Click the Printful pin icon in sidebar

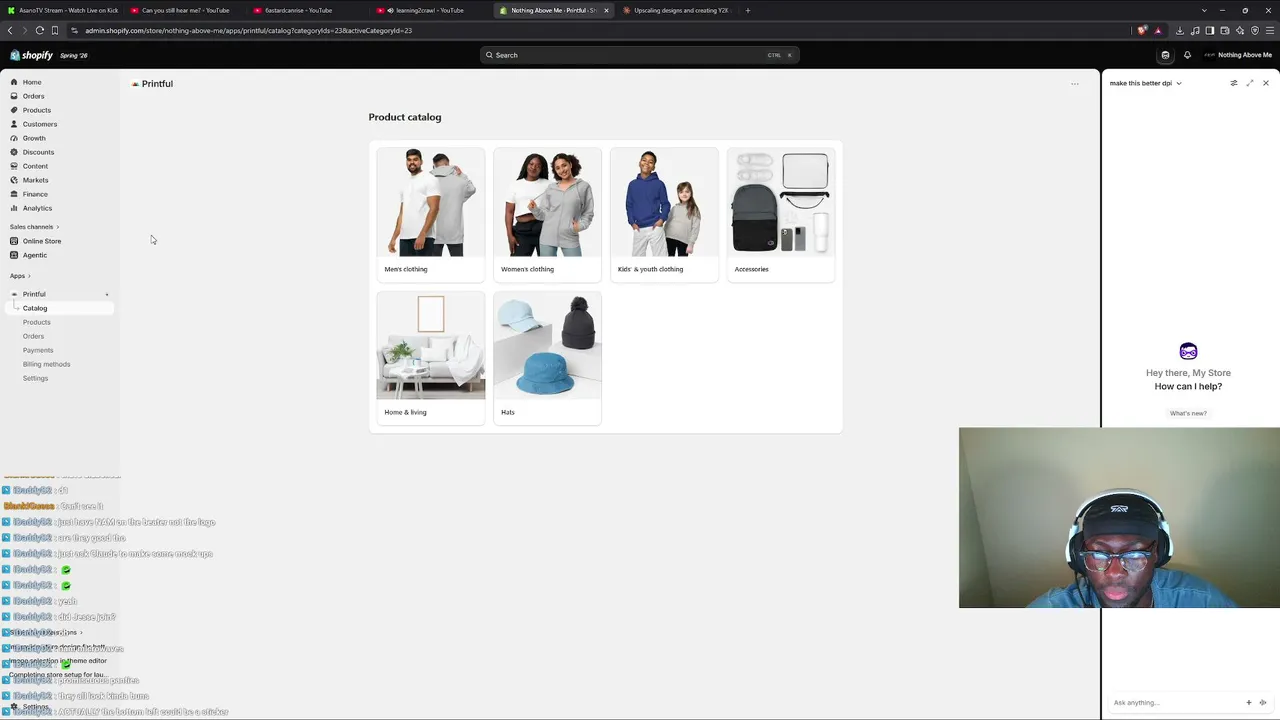click(x=107, y=294)
